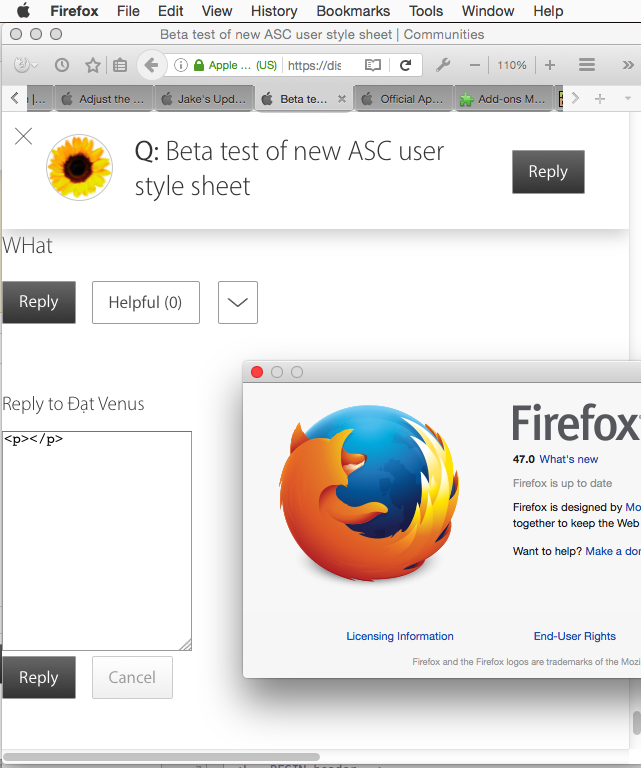Open the Window menu
Screen dimensions: 641x768
point(488,11)
